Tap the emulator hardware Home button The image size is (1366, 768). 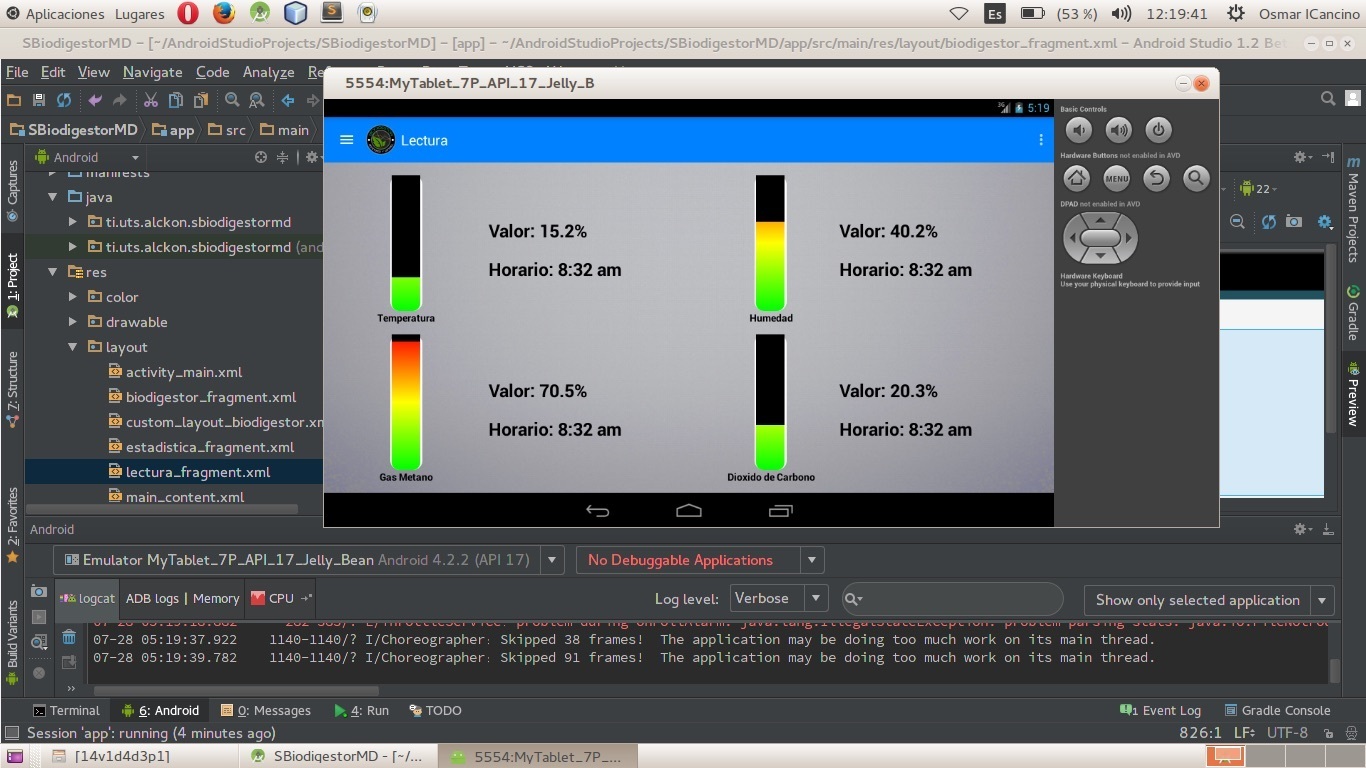1077,179
